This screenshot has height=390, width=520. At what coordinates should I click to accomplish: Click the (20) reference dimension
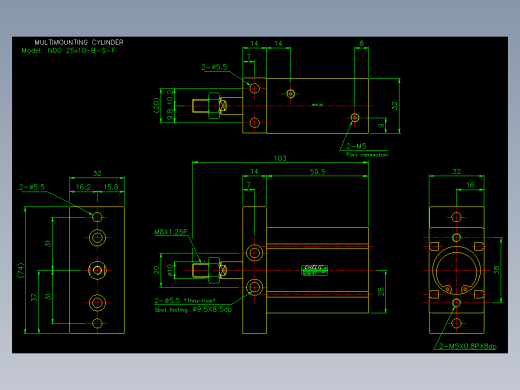pyautogui.click(x=156, y=105)
